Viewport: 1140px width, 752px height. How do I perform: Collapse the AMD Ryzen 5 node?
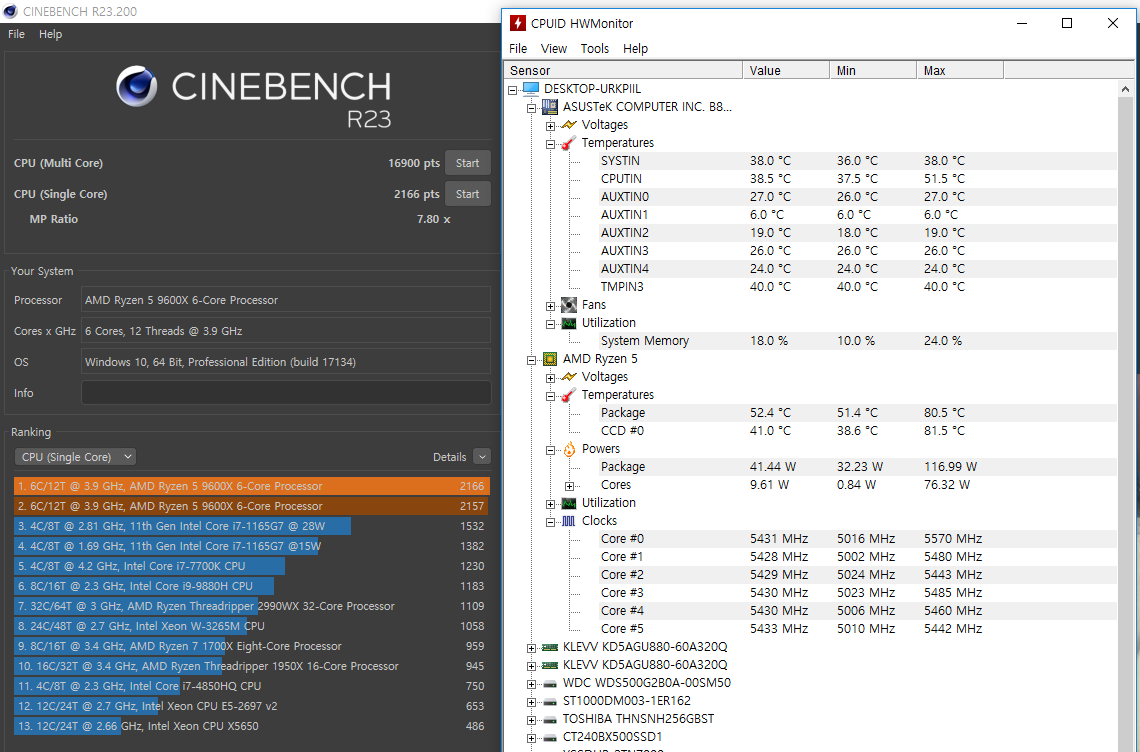click(531, 359)
